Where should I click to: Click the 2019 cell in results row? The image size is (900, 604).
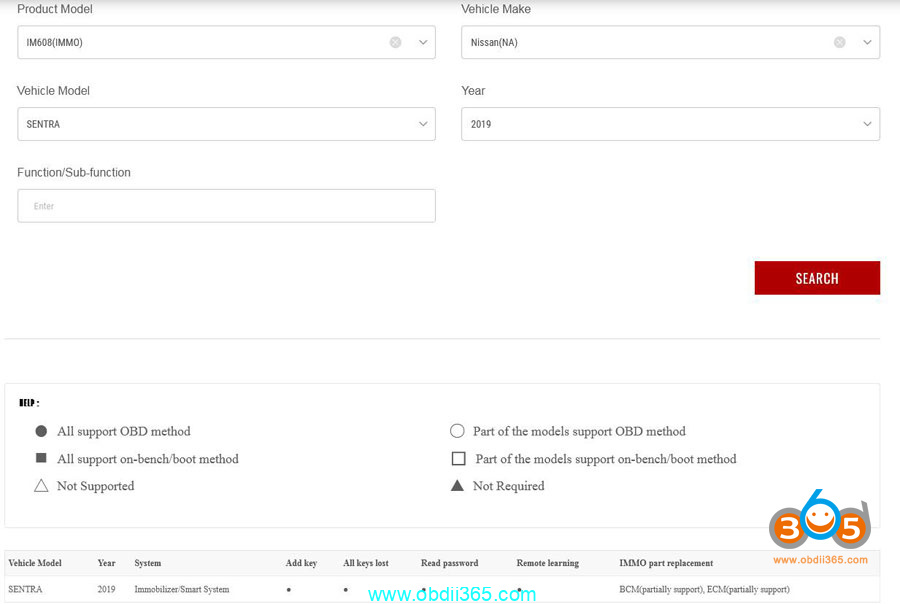point(106,590)
